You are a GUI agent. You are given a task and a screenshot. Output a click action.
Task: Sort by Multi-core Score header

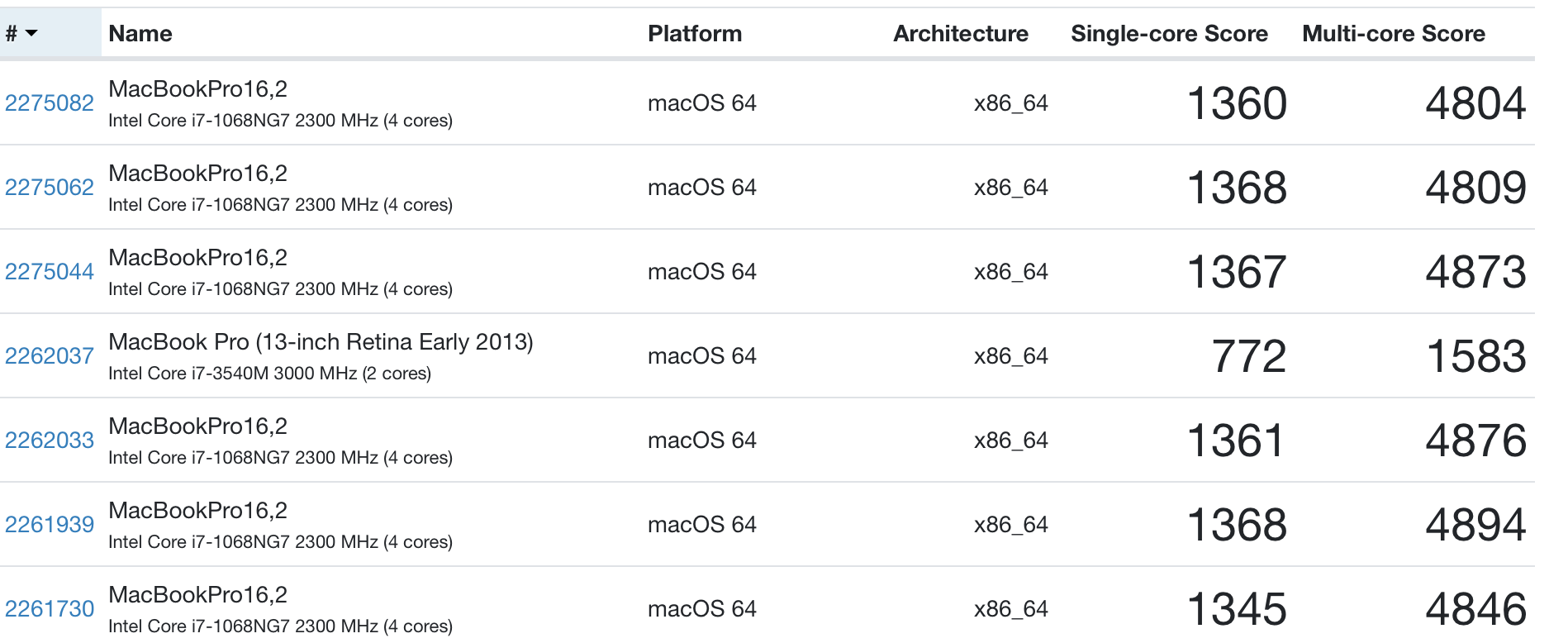click(x=1393, y=33)
